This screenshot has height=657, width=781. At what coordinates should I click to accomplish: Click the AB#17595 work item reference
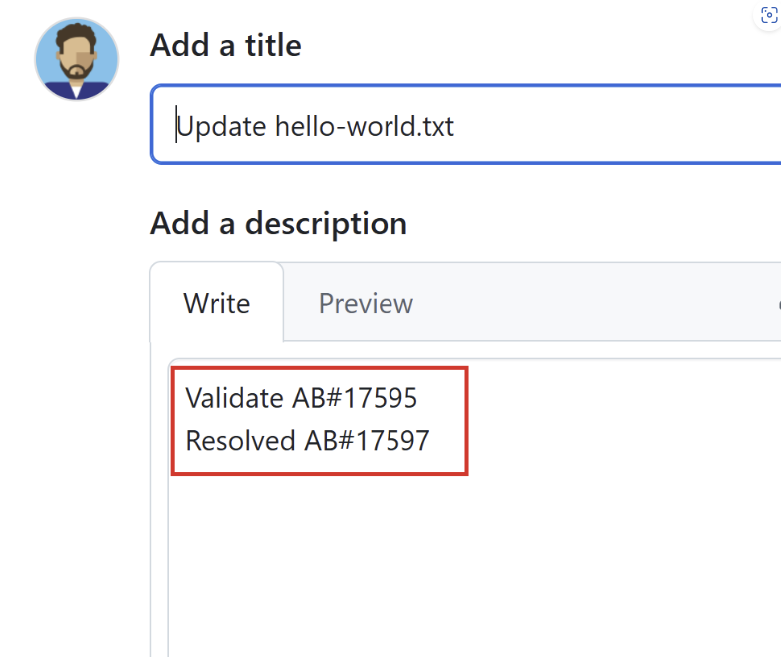(x=354, y=398)
